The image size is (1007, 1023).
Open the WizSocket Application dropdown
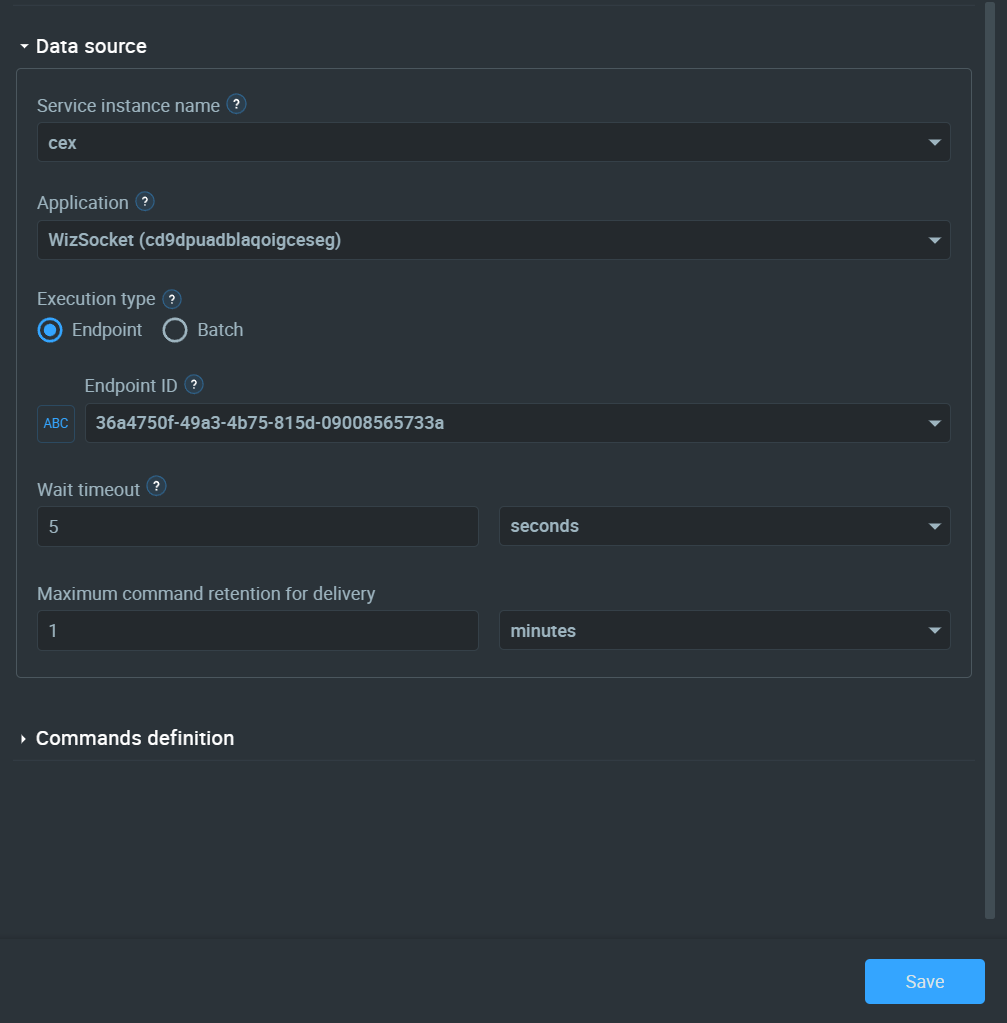[493, 240]
